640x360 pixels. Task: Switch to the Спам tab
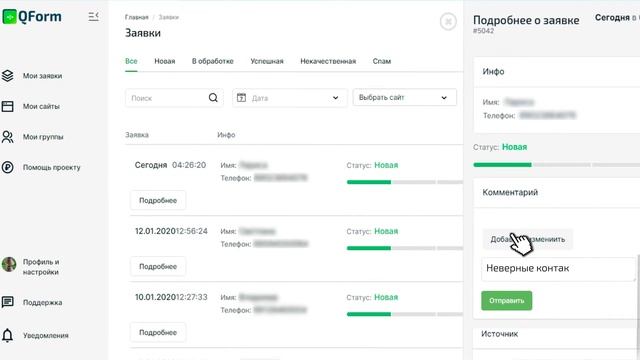382,61
